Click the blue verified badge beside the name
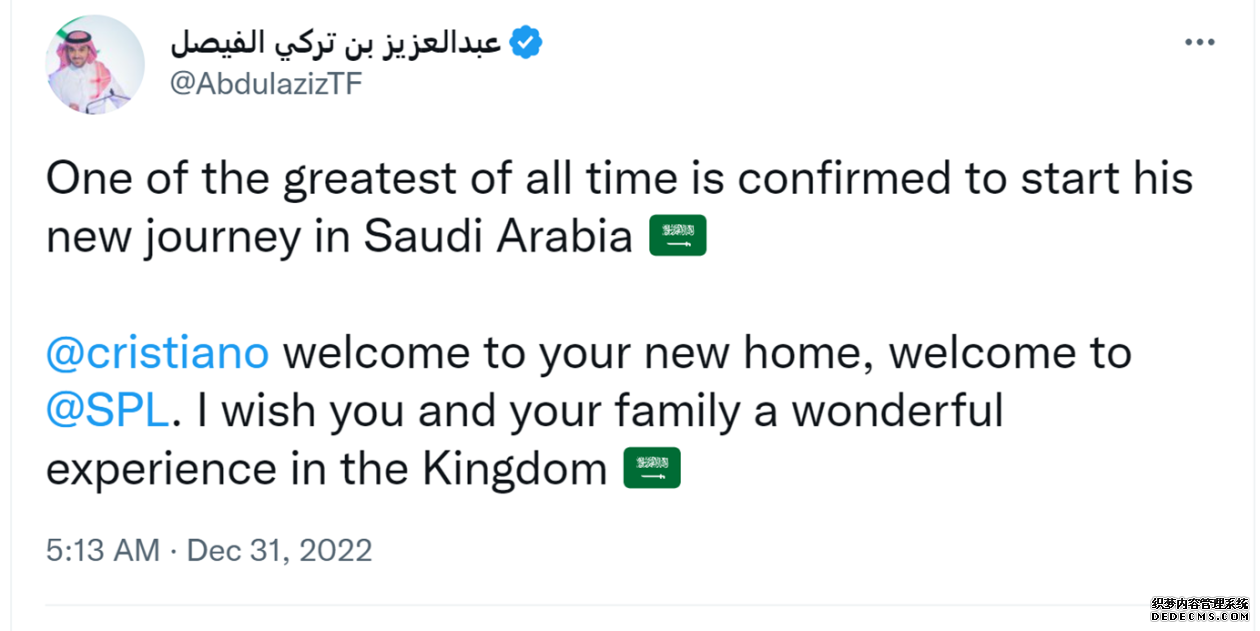1260x631 pixels. click(x=526, y=43)
